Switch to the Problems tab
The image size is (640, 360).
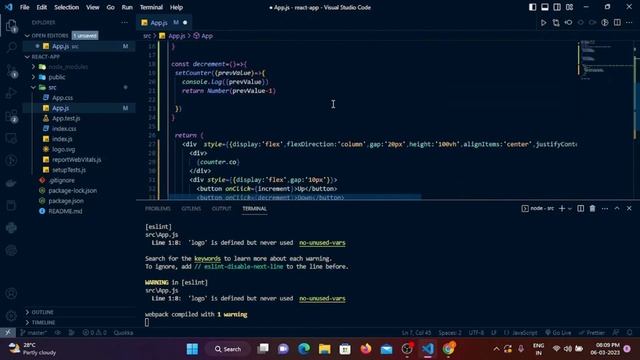click(x=158, y=209)
